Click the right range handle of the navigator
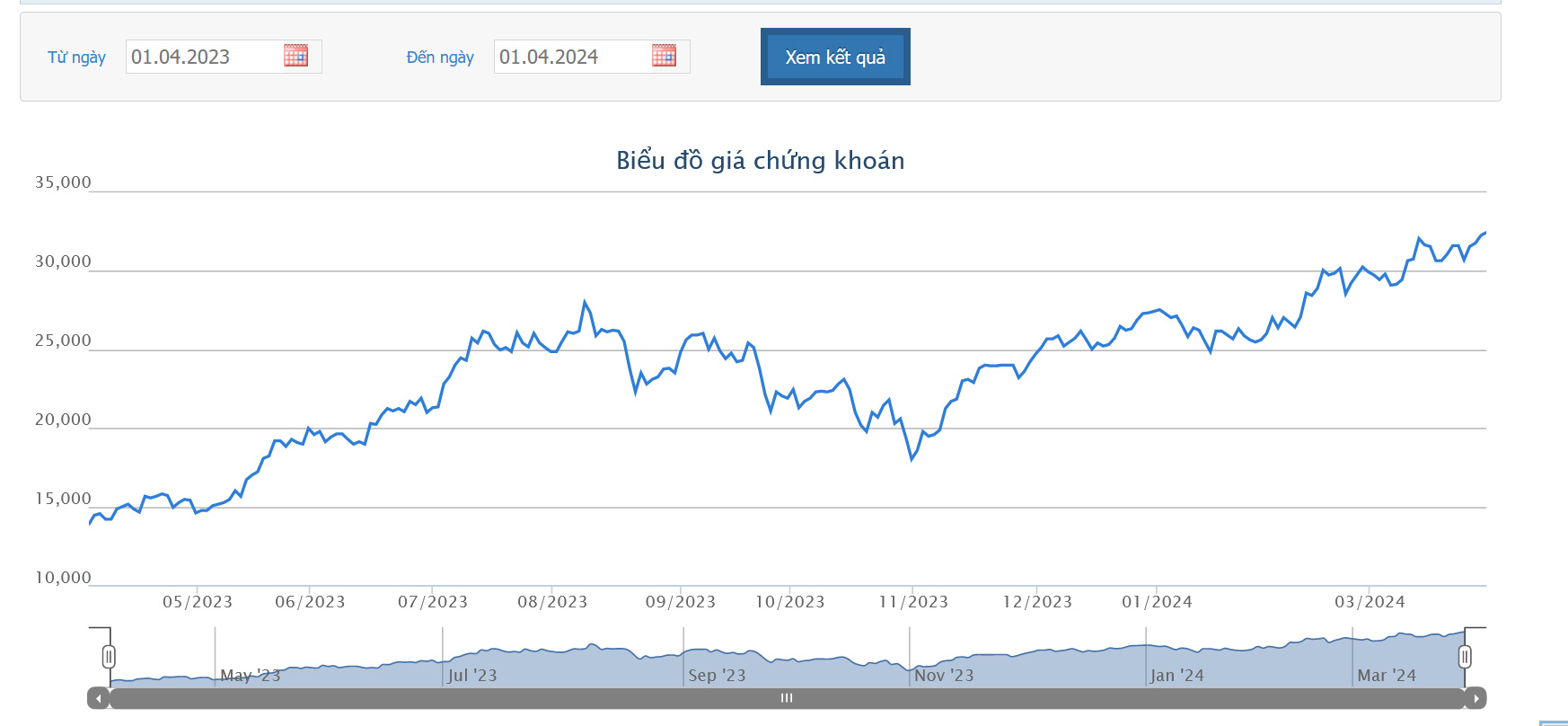Viewport: 1568px width, 726px height. coord(1465,657)
